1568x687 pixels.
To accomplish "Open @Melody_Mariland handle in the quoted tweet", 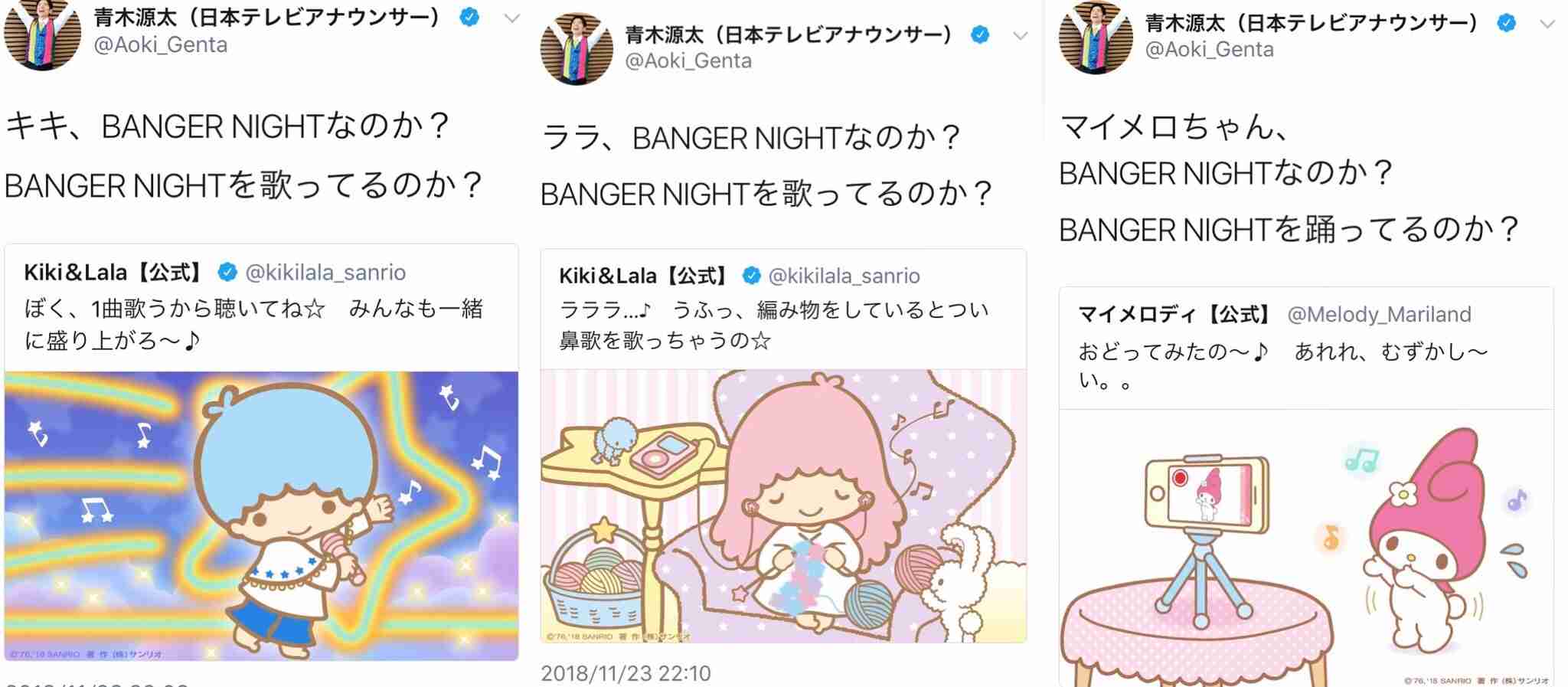I will 1379,314.
